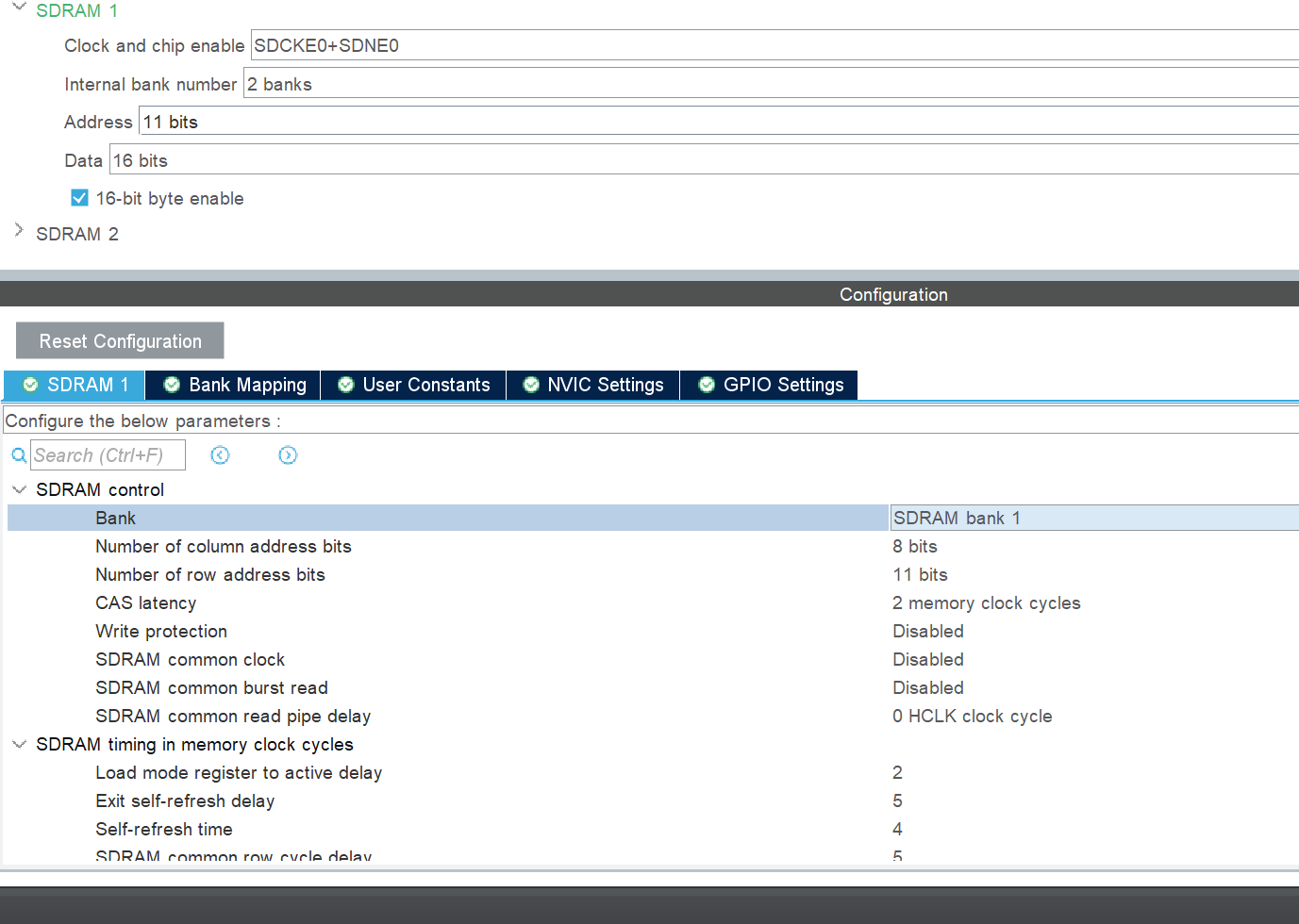This screenshot has height=924, width=1299.
Task: Click the previous search result arrow icon
Action: [220, 455]
